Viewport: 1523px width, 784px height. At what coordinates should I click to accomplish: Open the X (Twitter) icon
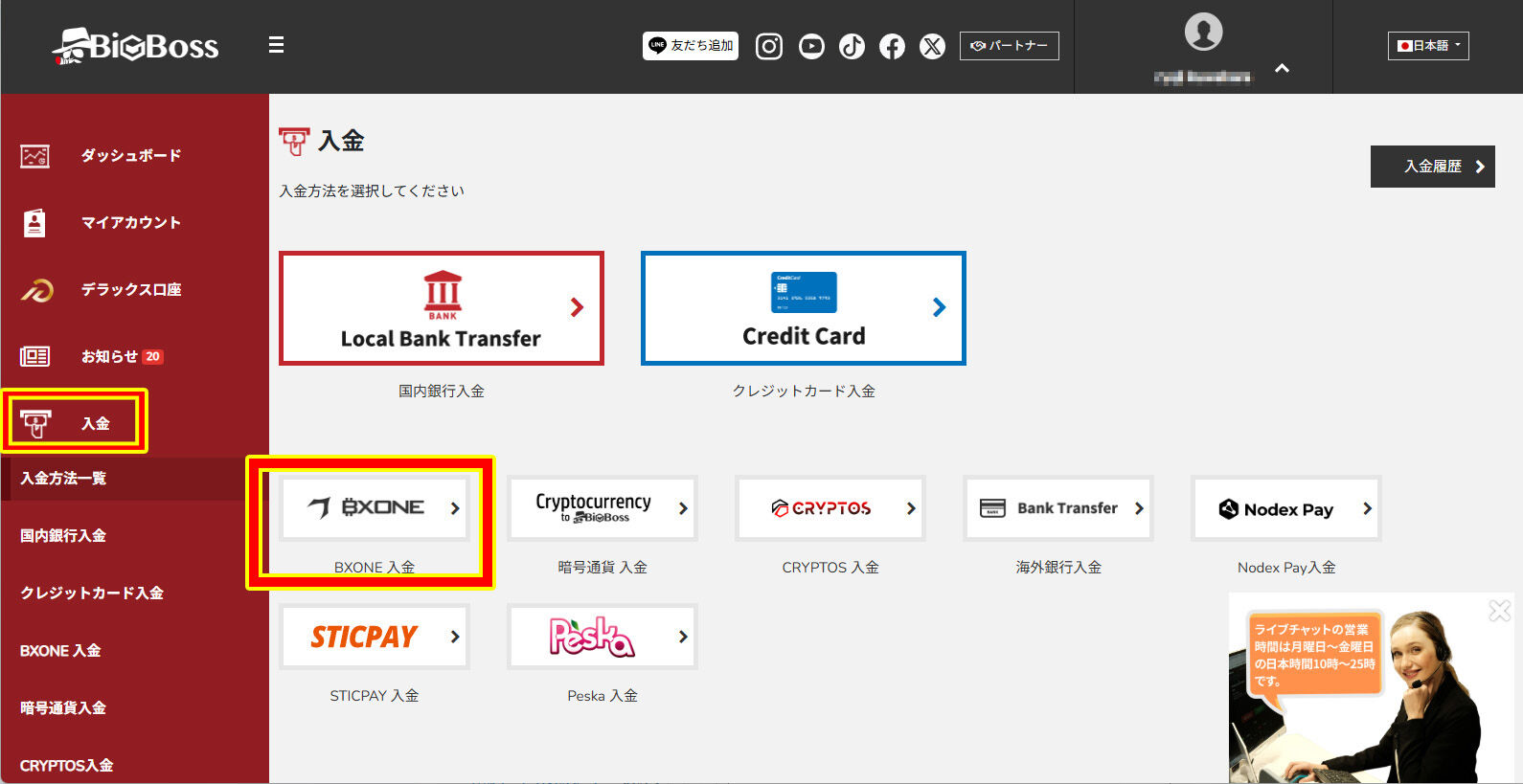coord(932,46)
